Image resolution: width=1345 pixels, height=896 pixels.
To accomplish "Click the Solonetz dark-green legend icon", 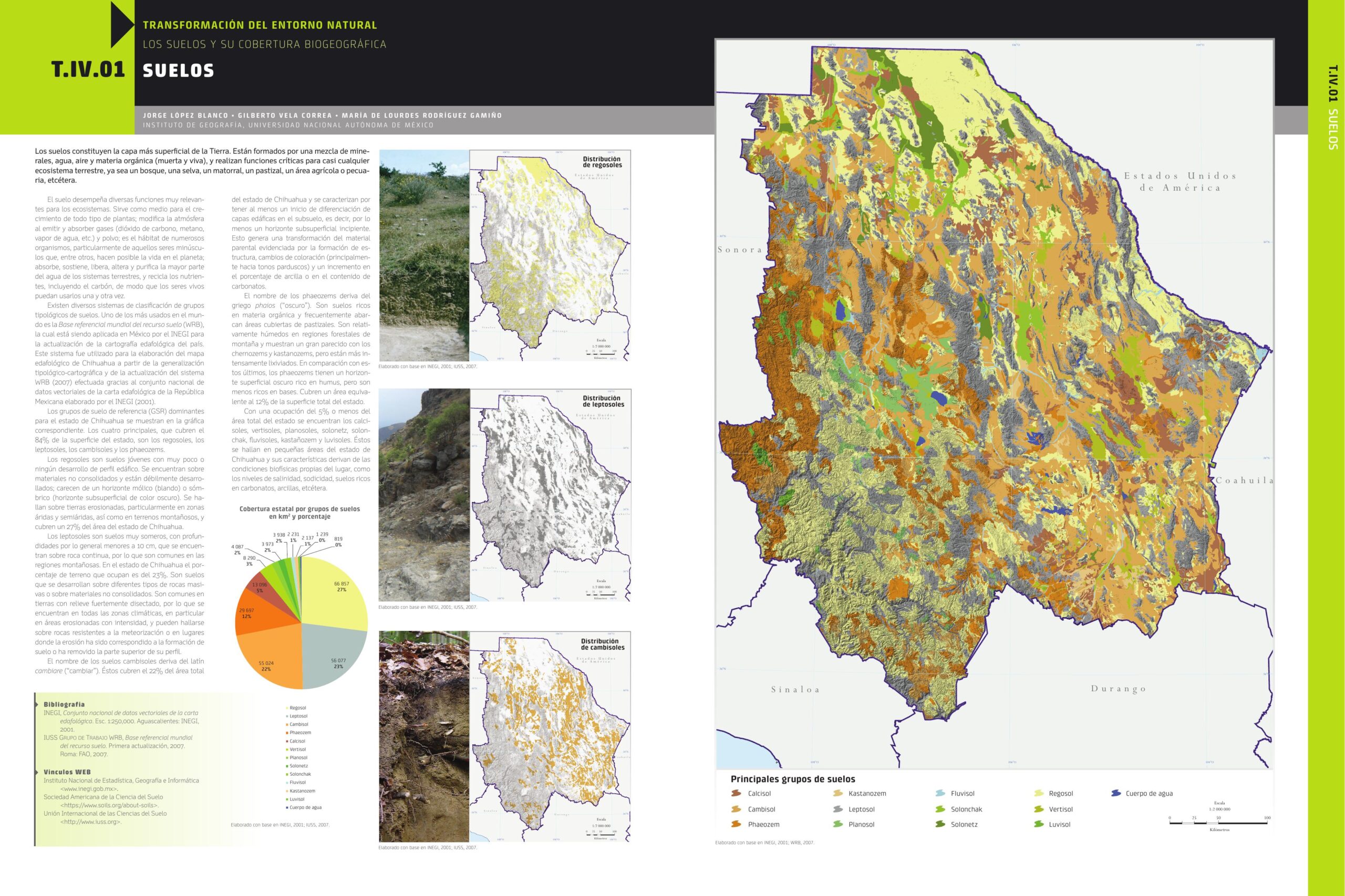I will [x=940, y=824].
